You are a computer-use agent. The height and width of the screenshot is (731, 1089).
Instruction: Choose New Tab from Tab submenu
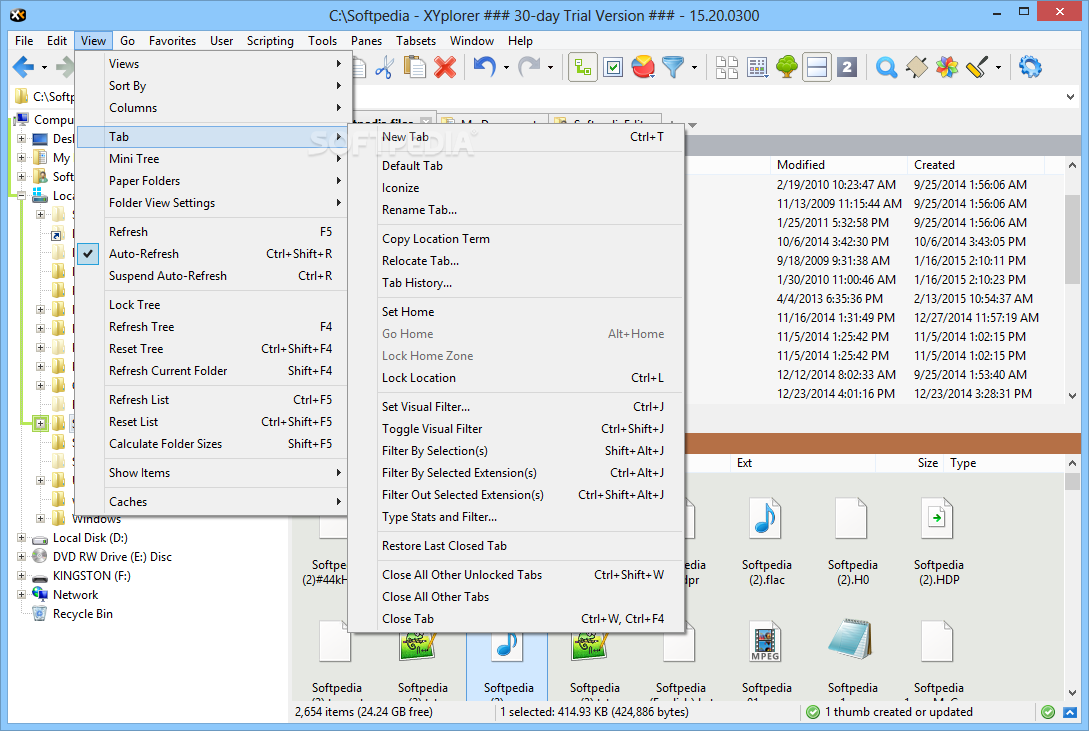coord(516,137)
